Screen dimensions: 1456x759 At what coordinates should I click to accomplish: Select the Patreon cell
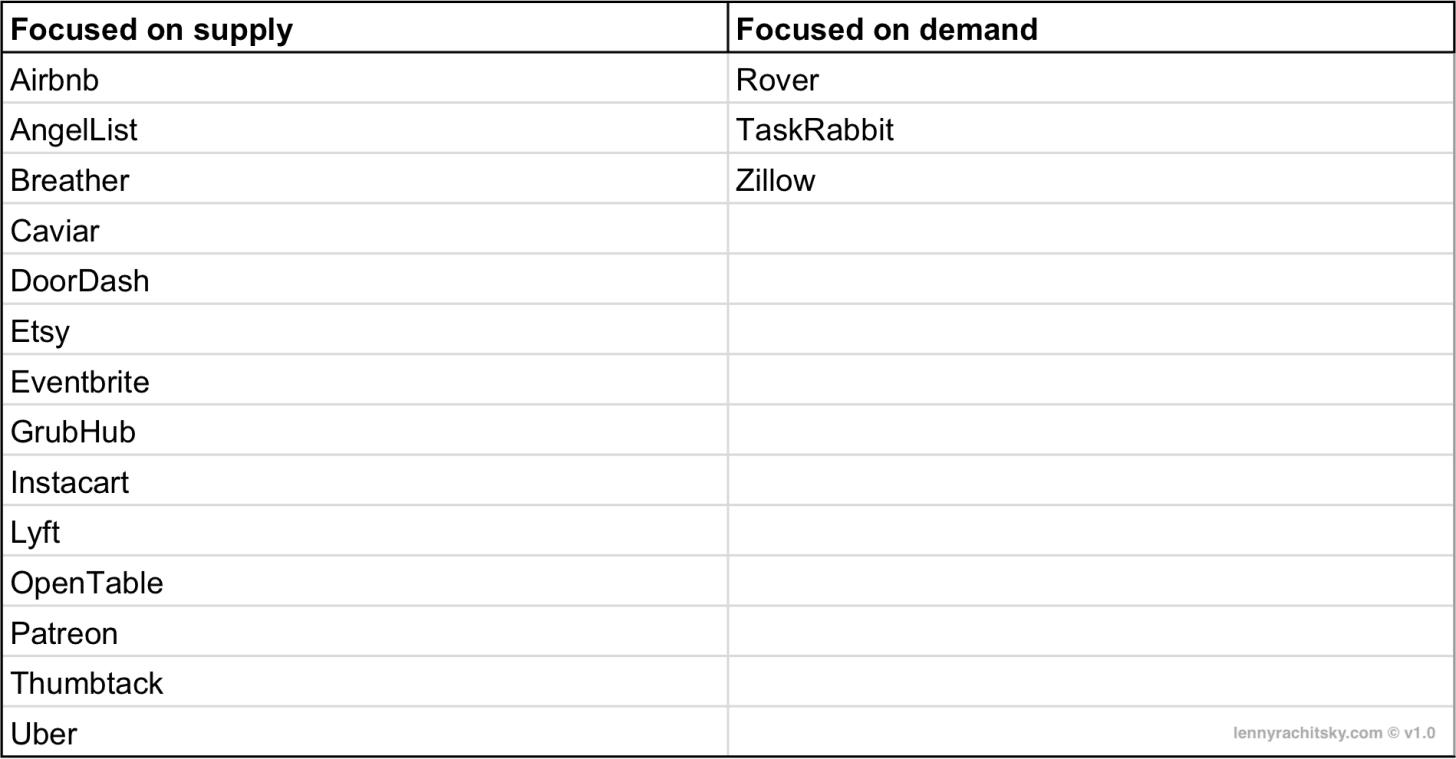tap(364, 631)
